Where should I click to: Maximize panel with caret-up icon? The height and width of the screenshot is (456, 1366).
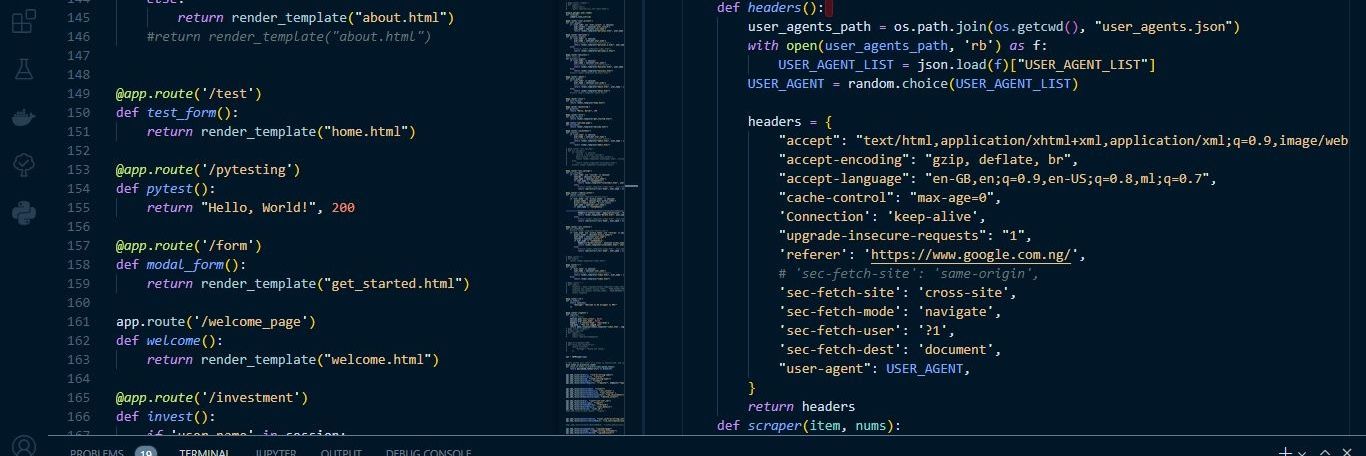pyautogui.click(x=1326, y=452)
